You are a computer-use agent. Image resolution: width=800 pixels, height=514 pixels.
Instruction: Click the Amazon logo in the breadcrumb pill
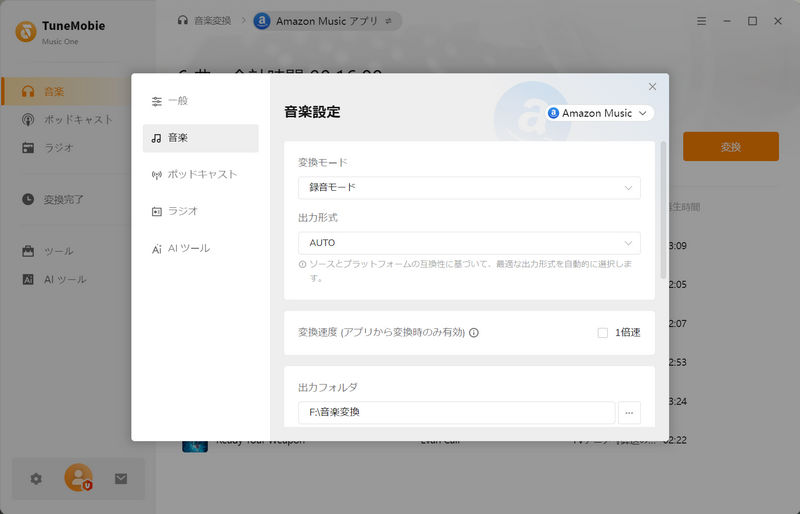tap(262, 21)
